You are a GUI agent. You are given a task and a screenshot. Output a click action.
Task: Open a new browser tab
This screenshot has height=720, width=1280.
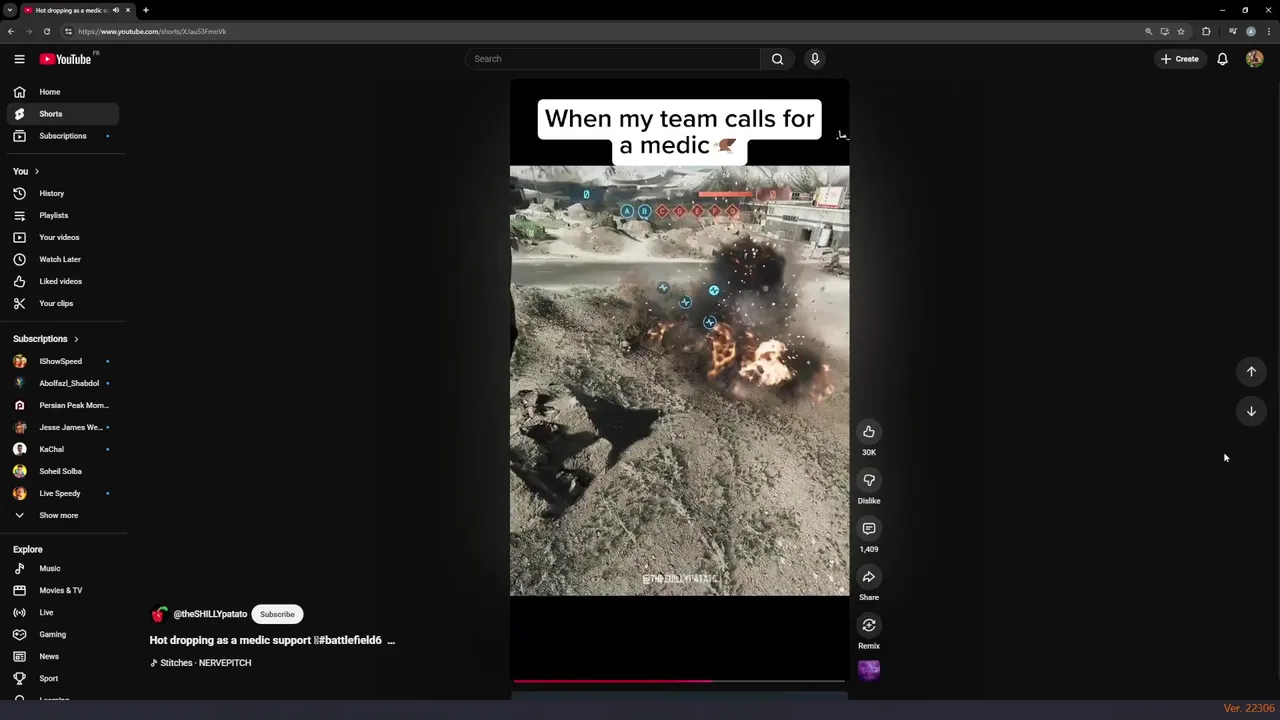click(x=145, y=10)
